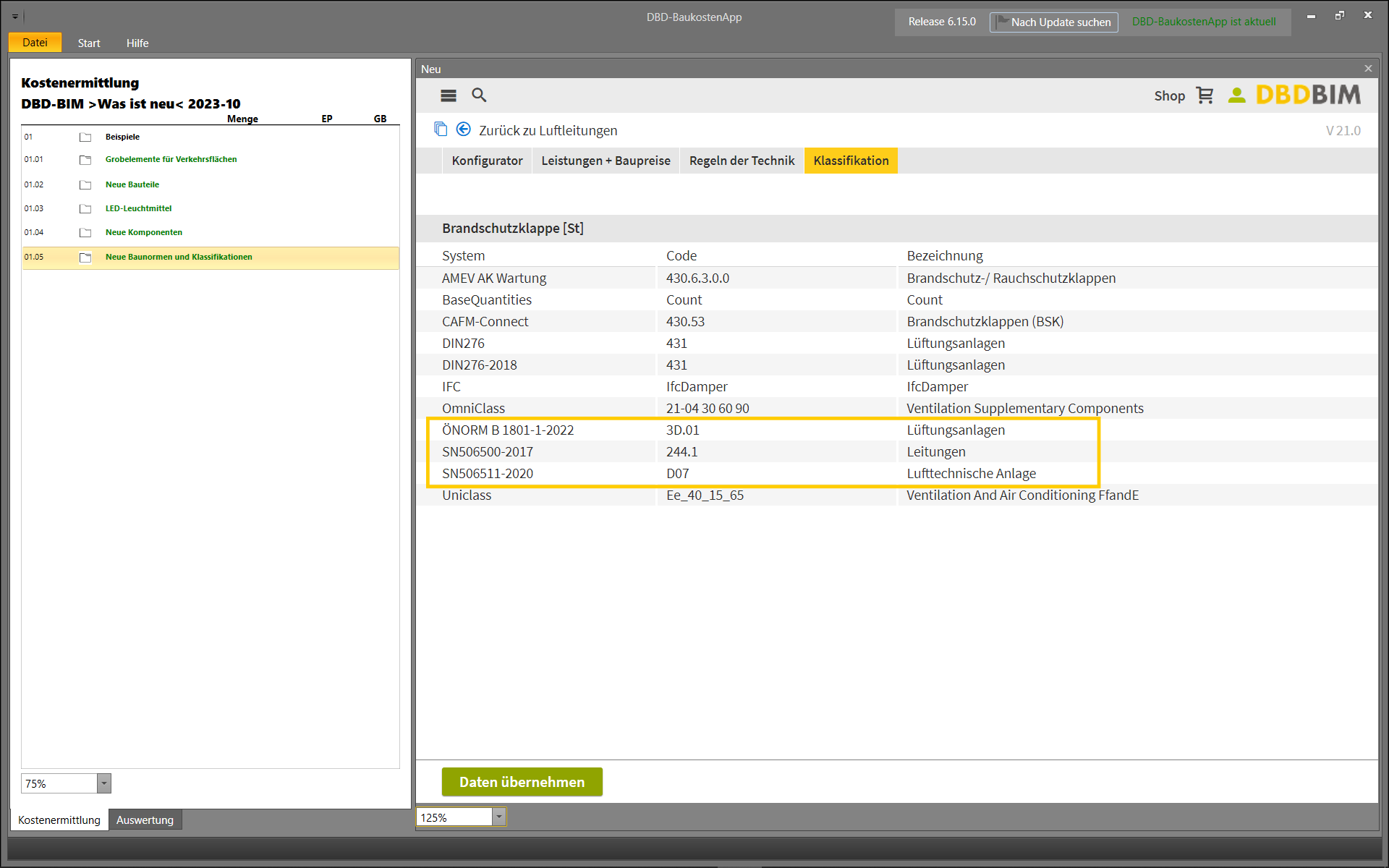The height and width of the screenshot is (868, 1389).
Task: Click the Bezeichnung column header
Action: tap(945, 256)
